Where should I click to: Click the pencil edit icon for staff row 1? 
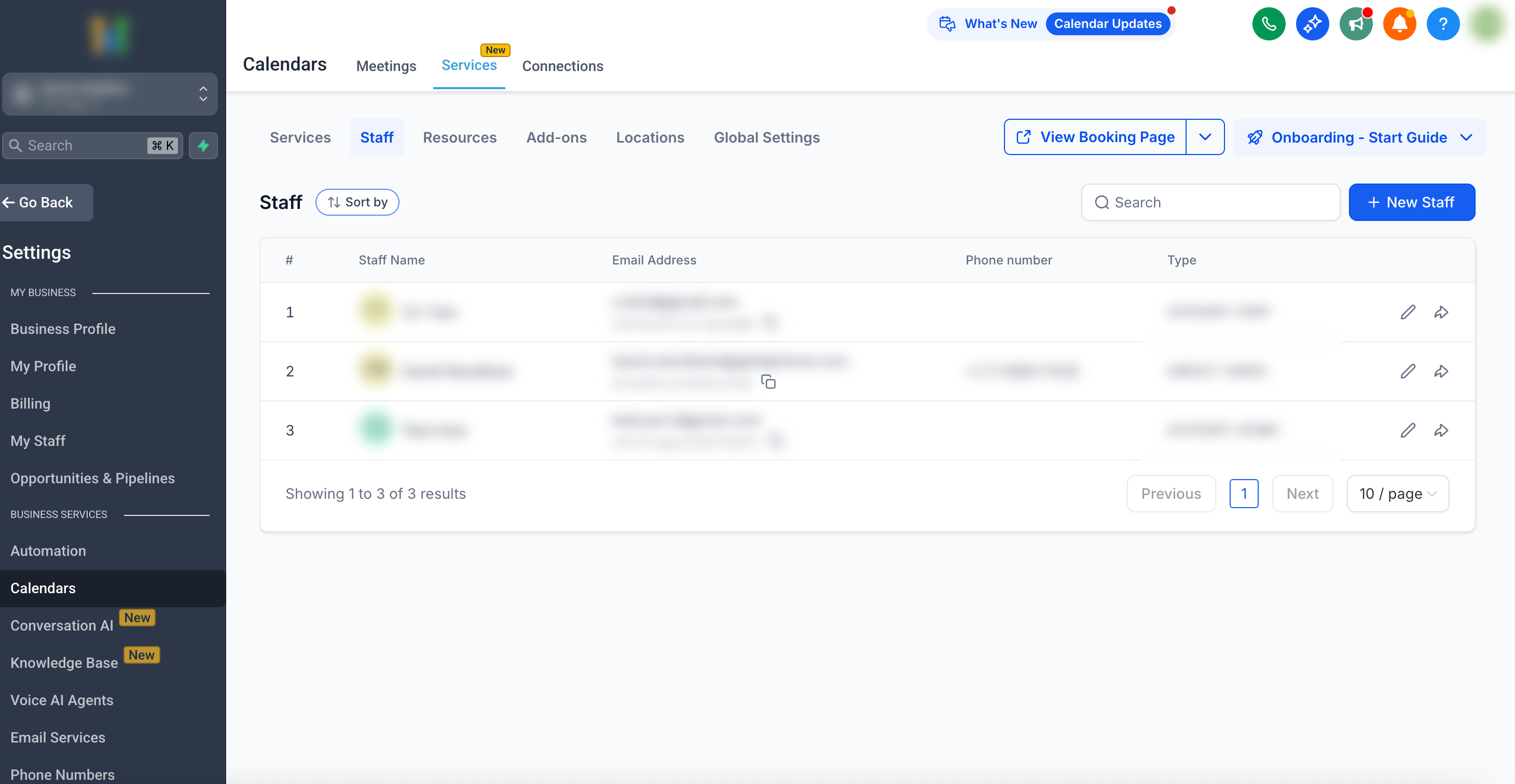pos(1408,312)
